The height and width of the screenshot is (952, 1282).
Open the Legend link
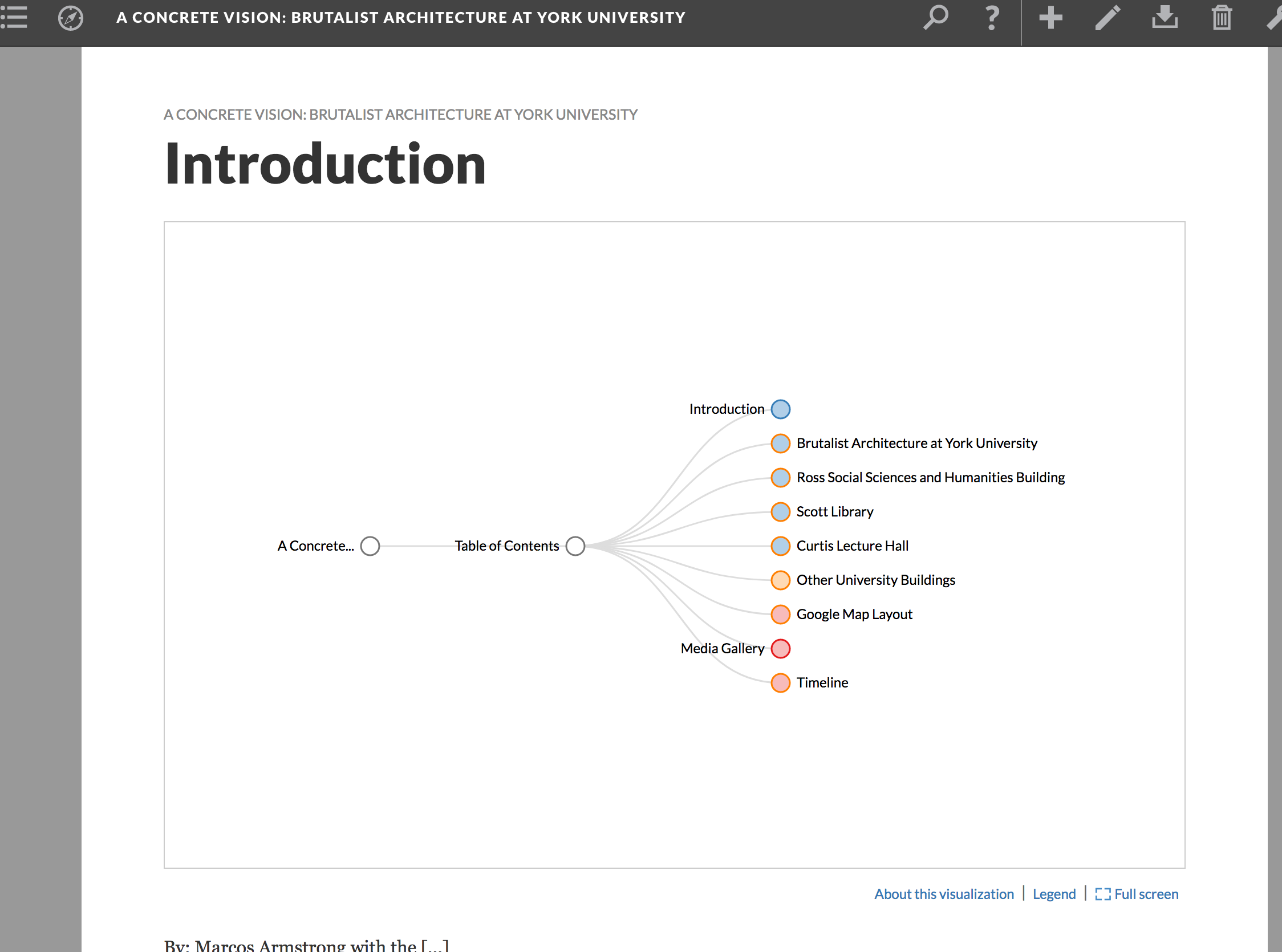tap(1054, 894)
